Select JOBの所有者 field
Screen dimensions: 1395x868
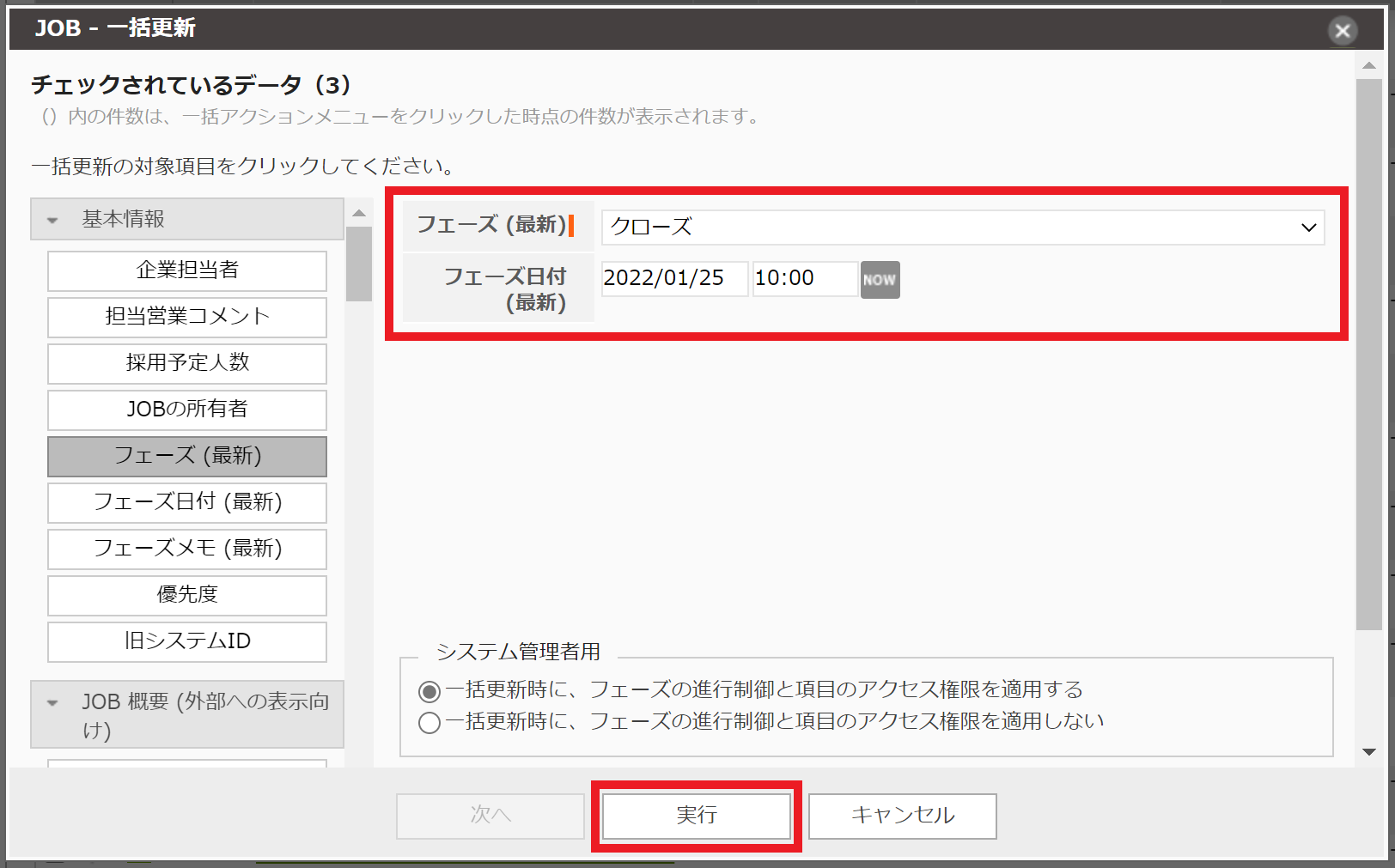[x=187, y=410]
